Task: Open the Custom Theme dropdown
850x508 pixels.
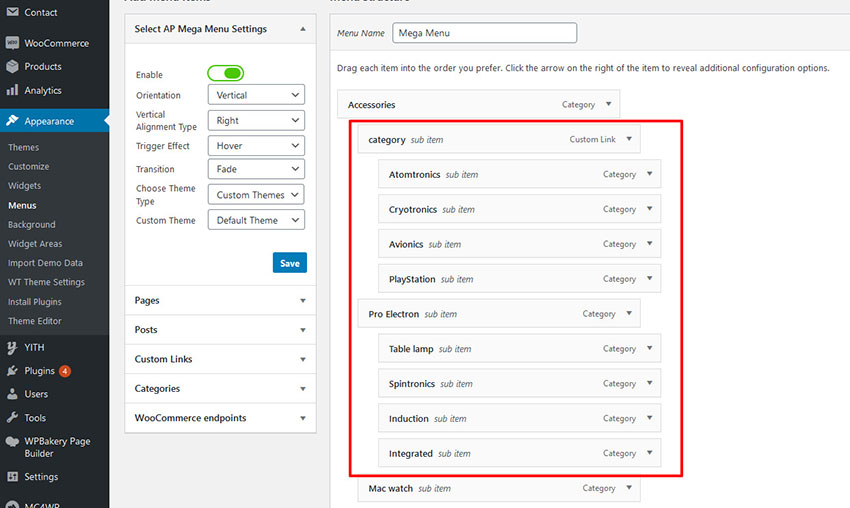Action: tap(255, 220)
